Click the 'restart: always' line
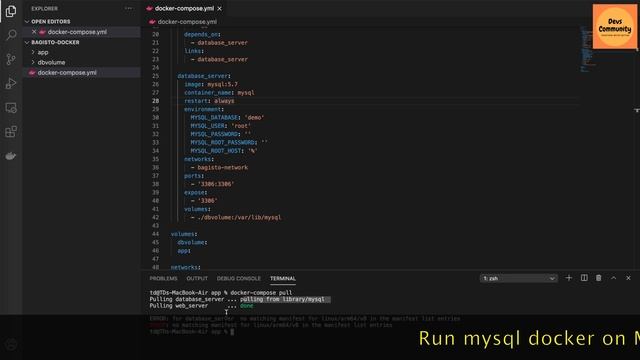The width and height of the screenshot is (640, 360). [209, 101]
